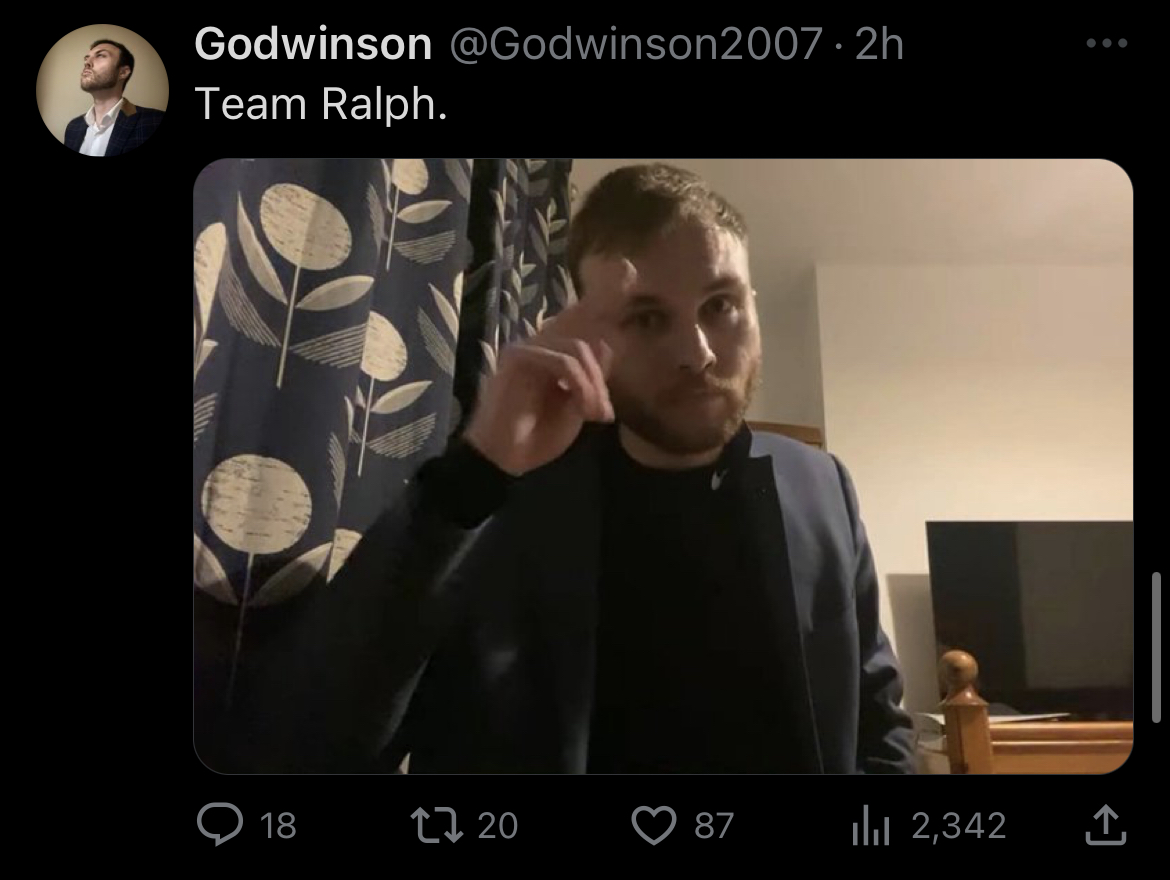Click the retweet count 20
1170x880 pixels.
click(x=498, y=826)
